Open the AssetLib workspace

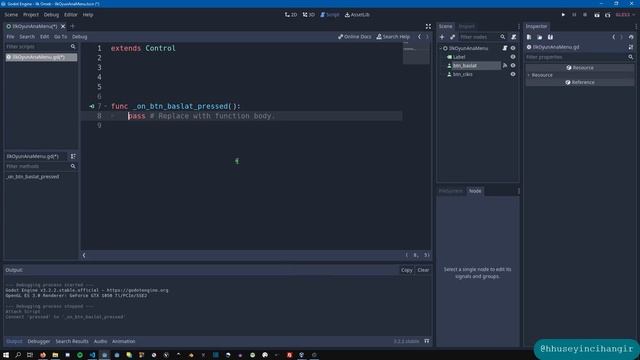coord(357,15)
